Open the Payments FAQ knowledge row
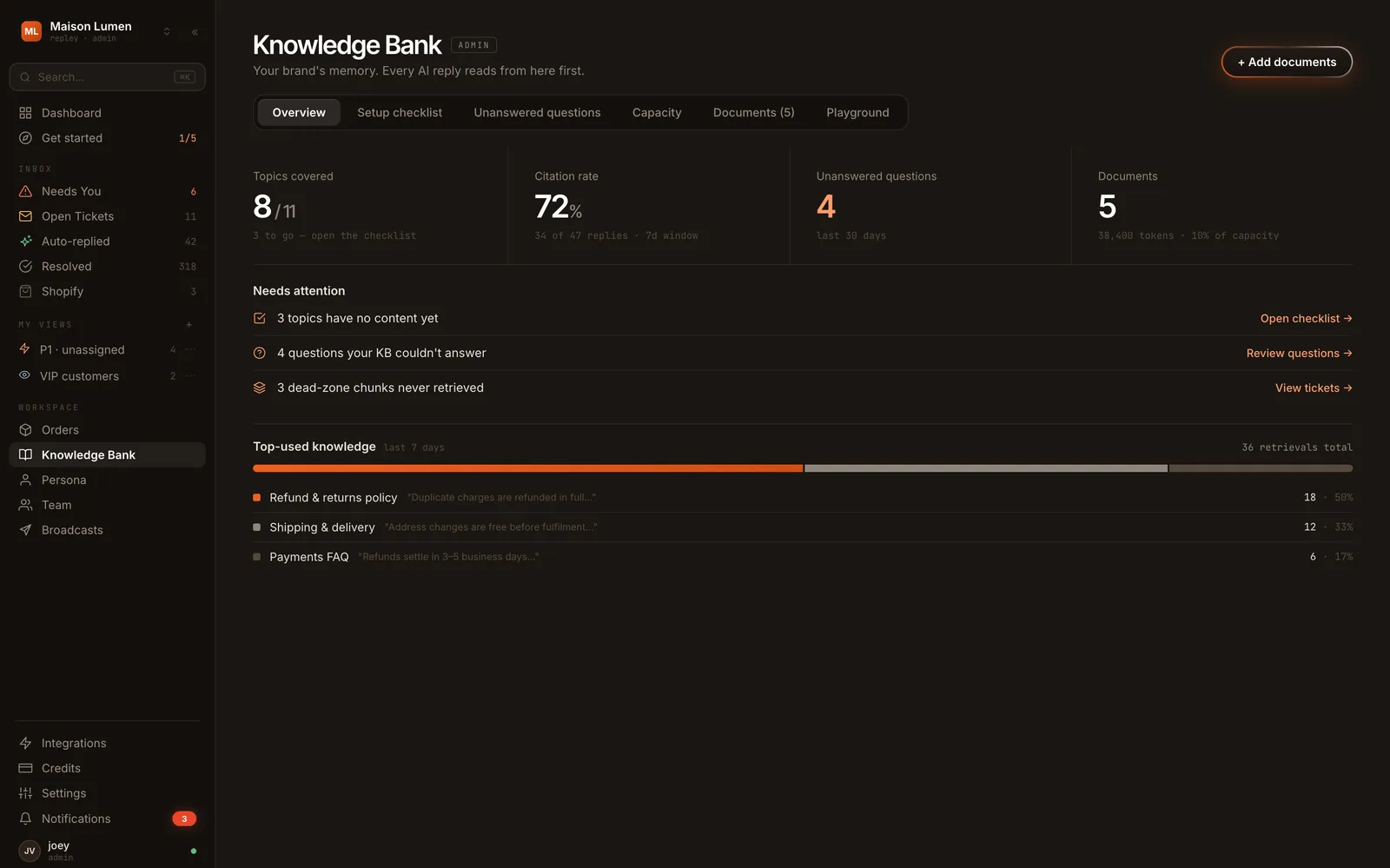Screen dimensions: 1390x868 803,557
